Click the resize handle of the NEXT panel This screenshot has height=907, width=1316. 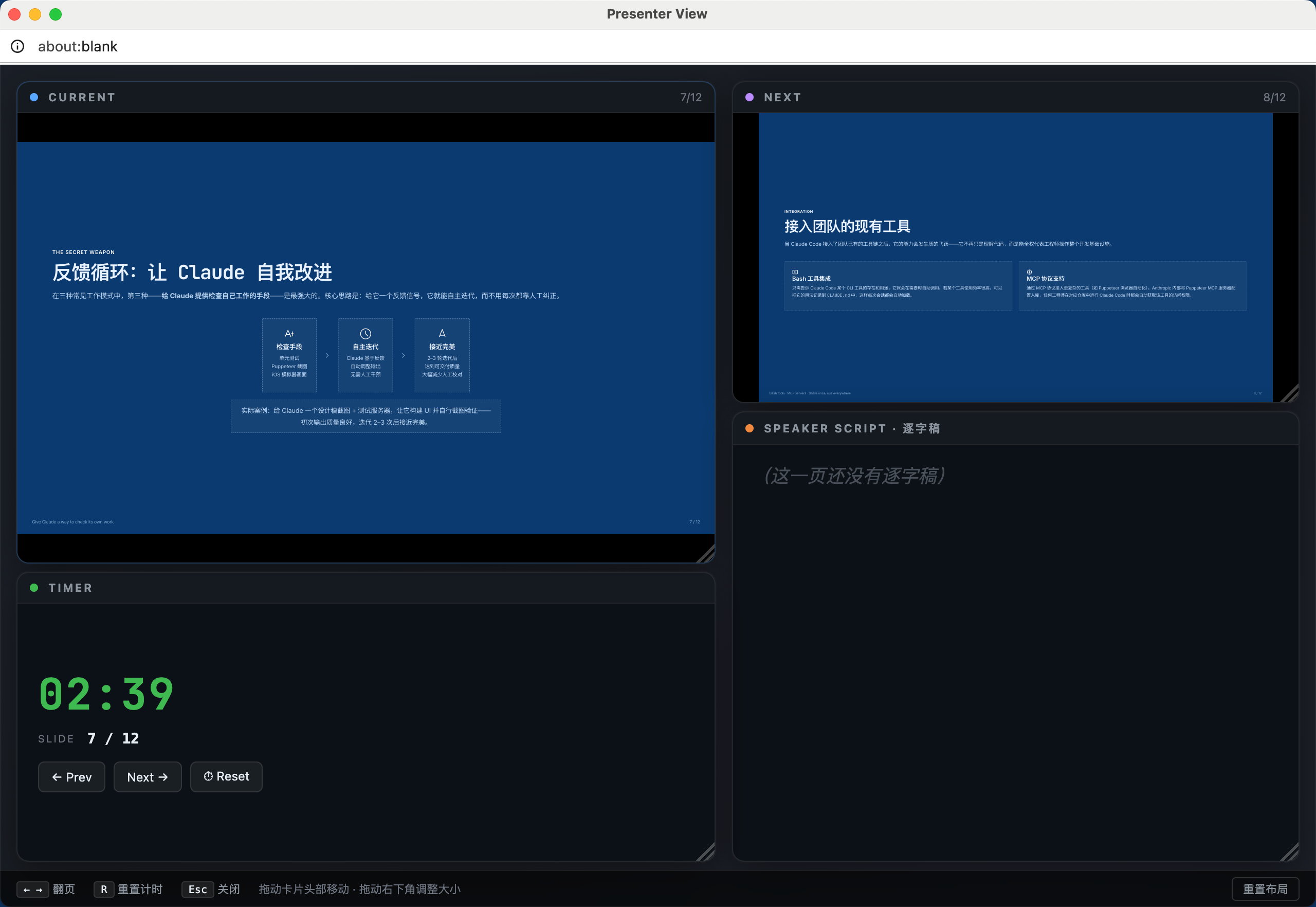(1290, 393)
